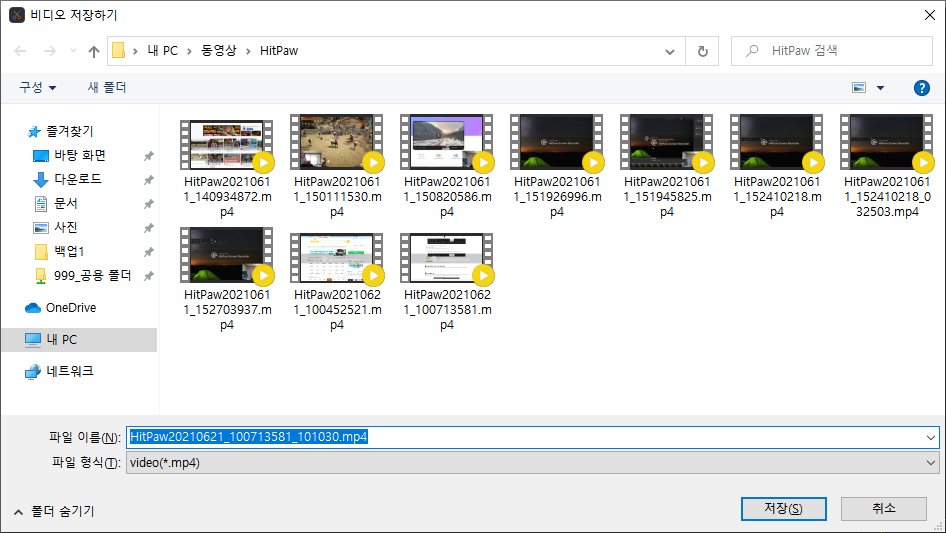Open 다운로드 in the sidebar
The width and height of the screenshot is (946, 533).
[x=78, y=179]
